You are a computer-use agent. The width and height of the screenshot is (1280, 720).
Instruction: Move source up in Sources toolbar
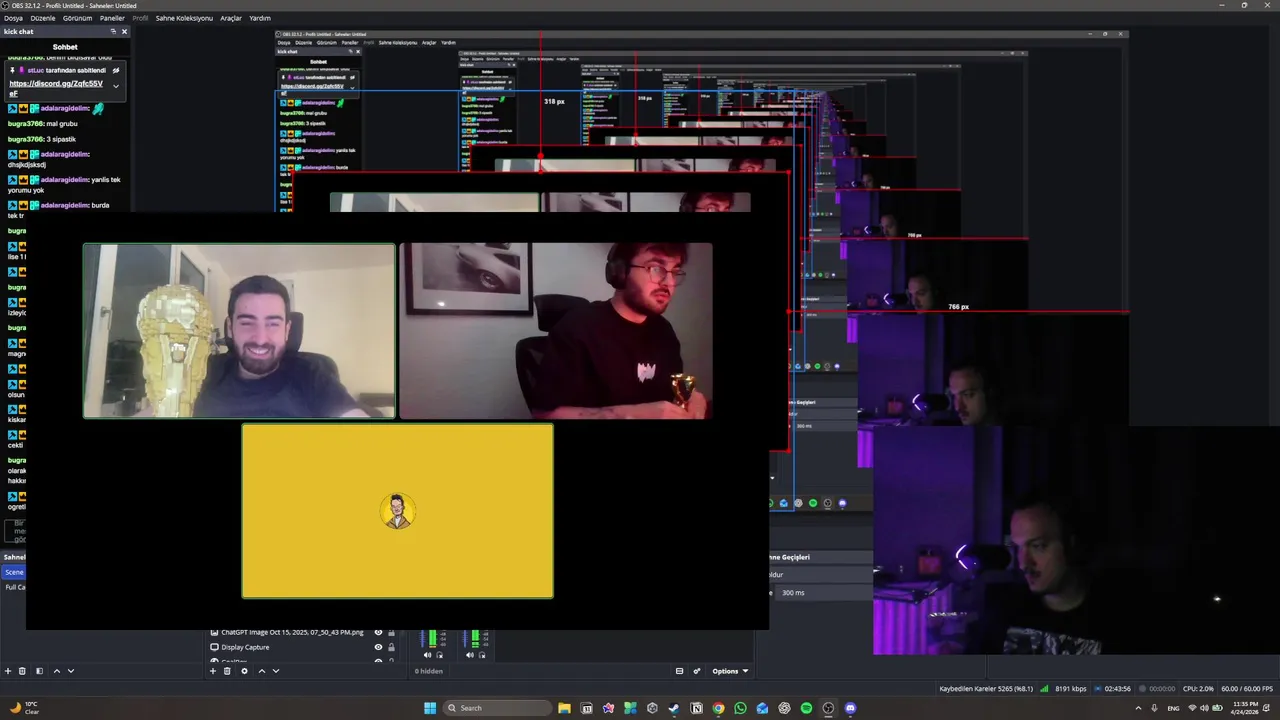tap(262, 671)
